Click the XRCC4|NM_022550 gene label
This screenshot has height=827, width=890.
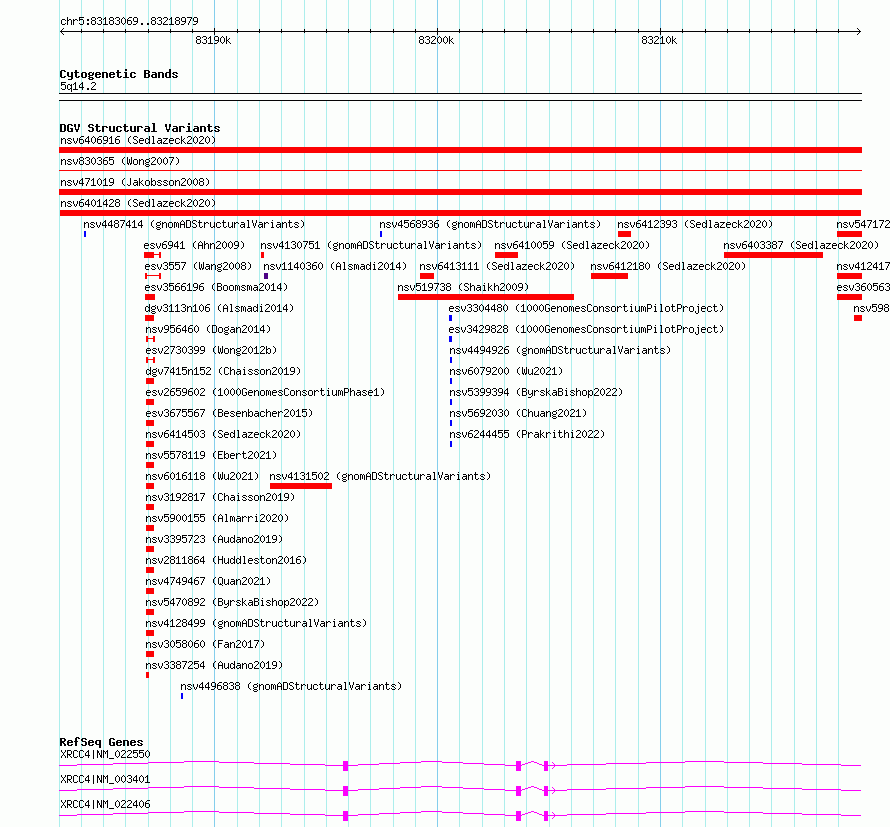(105, 754)
